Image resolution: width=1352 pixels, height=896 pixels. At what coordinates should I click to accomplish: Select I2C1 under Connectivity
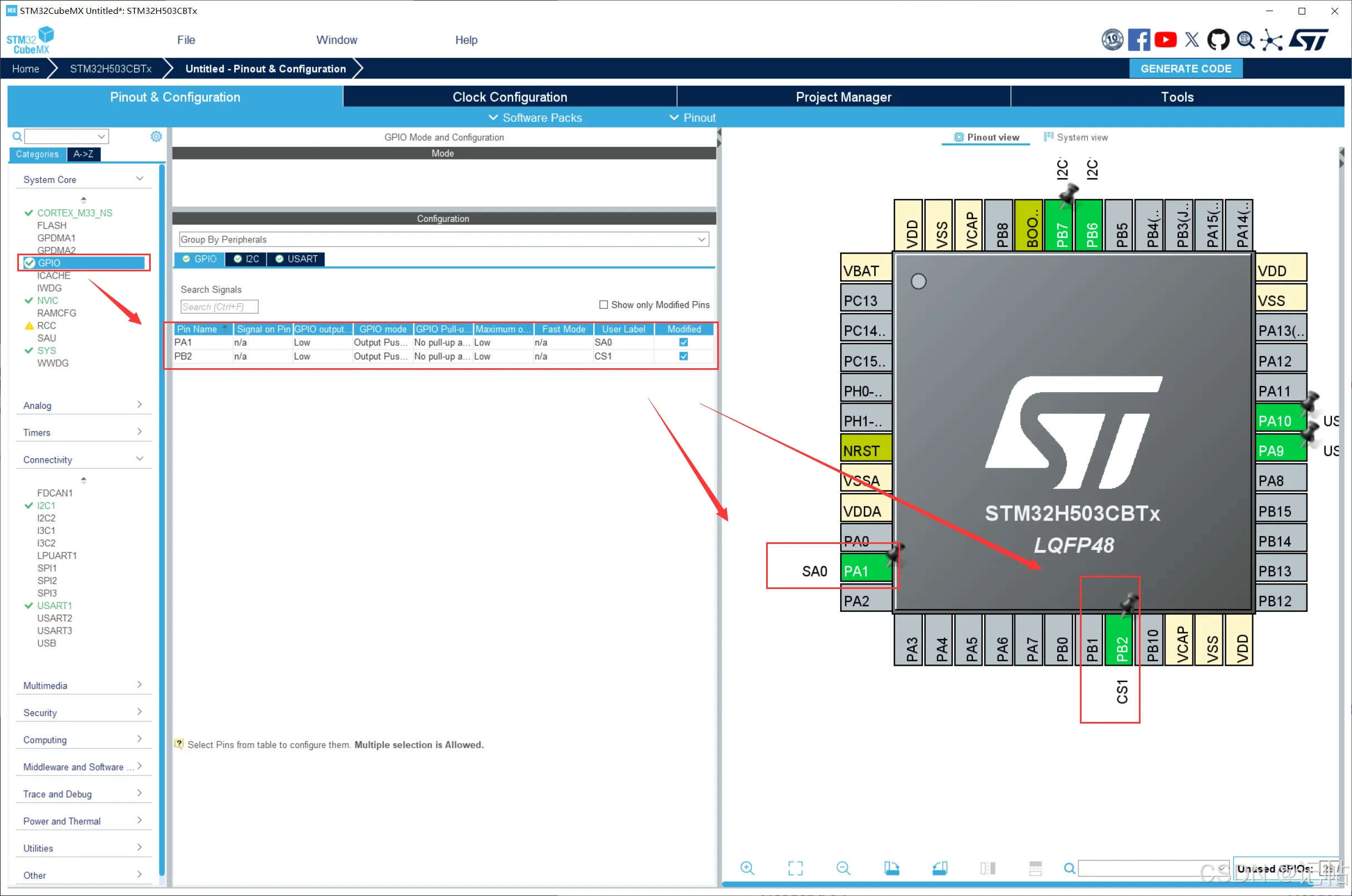tap(46, 506)
